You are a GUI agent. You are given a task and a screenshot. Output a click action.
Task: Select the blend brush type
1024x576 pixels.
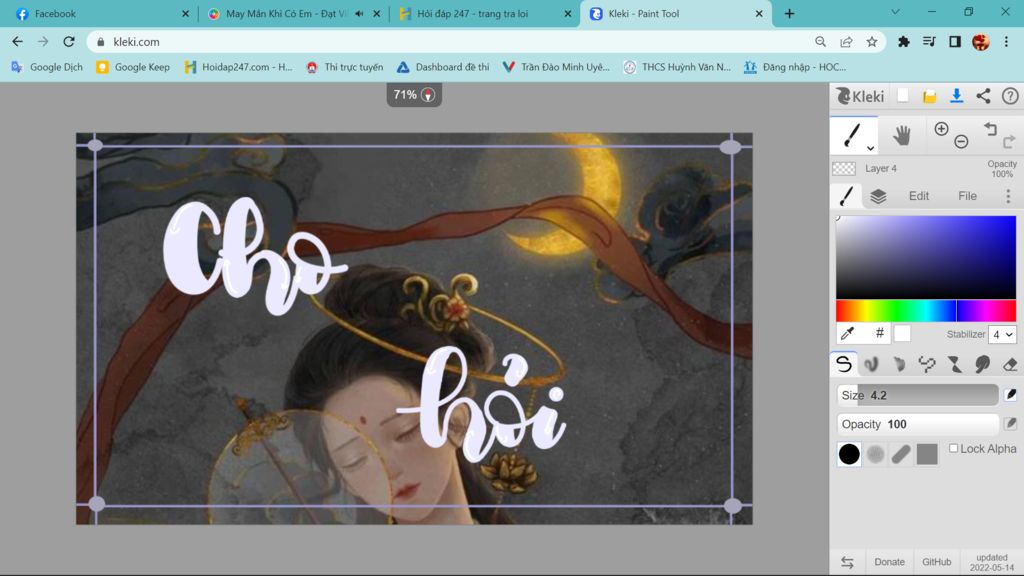(871, 364)
